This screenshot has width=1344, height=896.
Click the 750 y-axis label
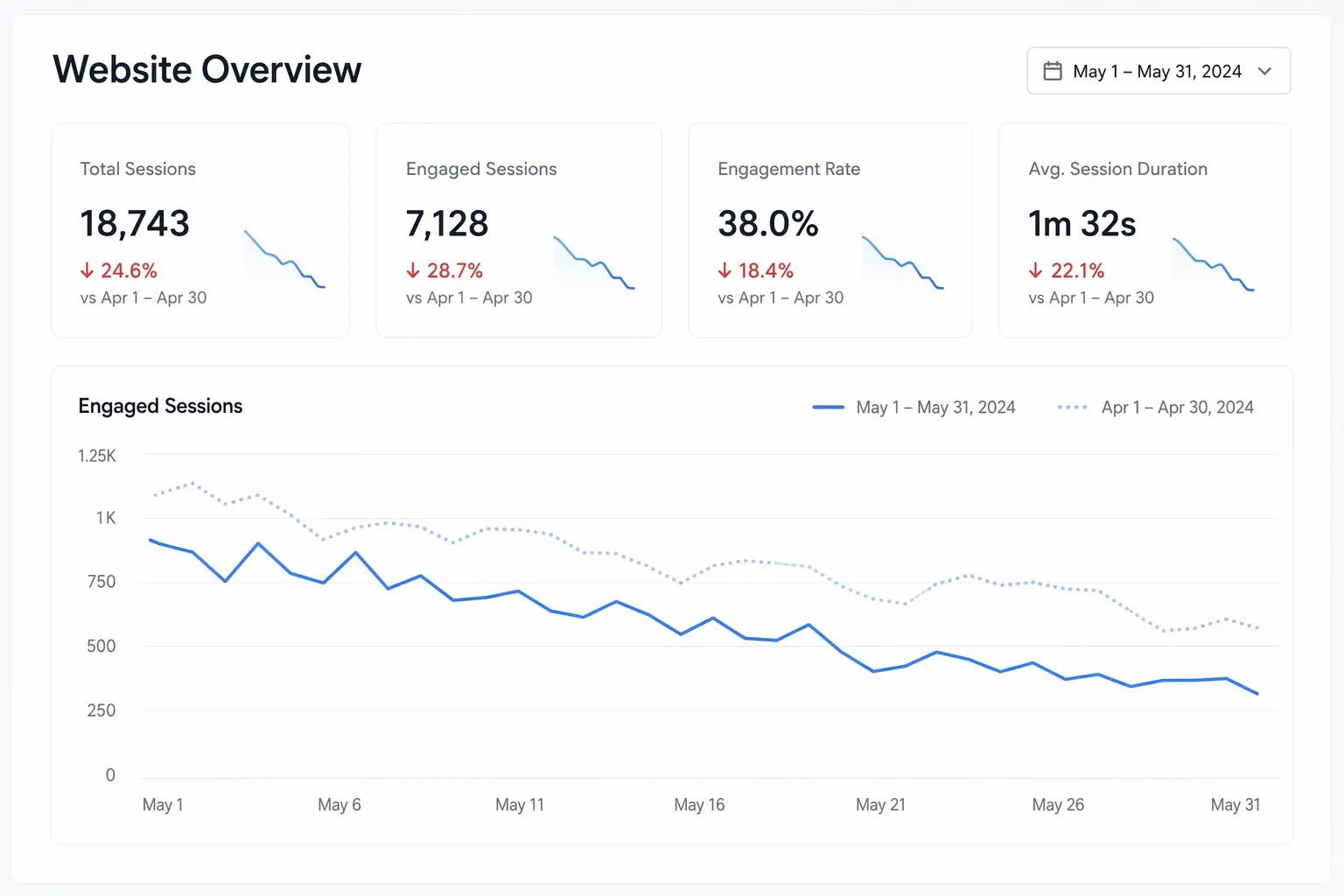[101, 582]
